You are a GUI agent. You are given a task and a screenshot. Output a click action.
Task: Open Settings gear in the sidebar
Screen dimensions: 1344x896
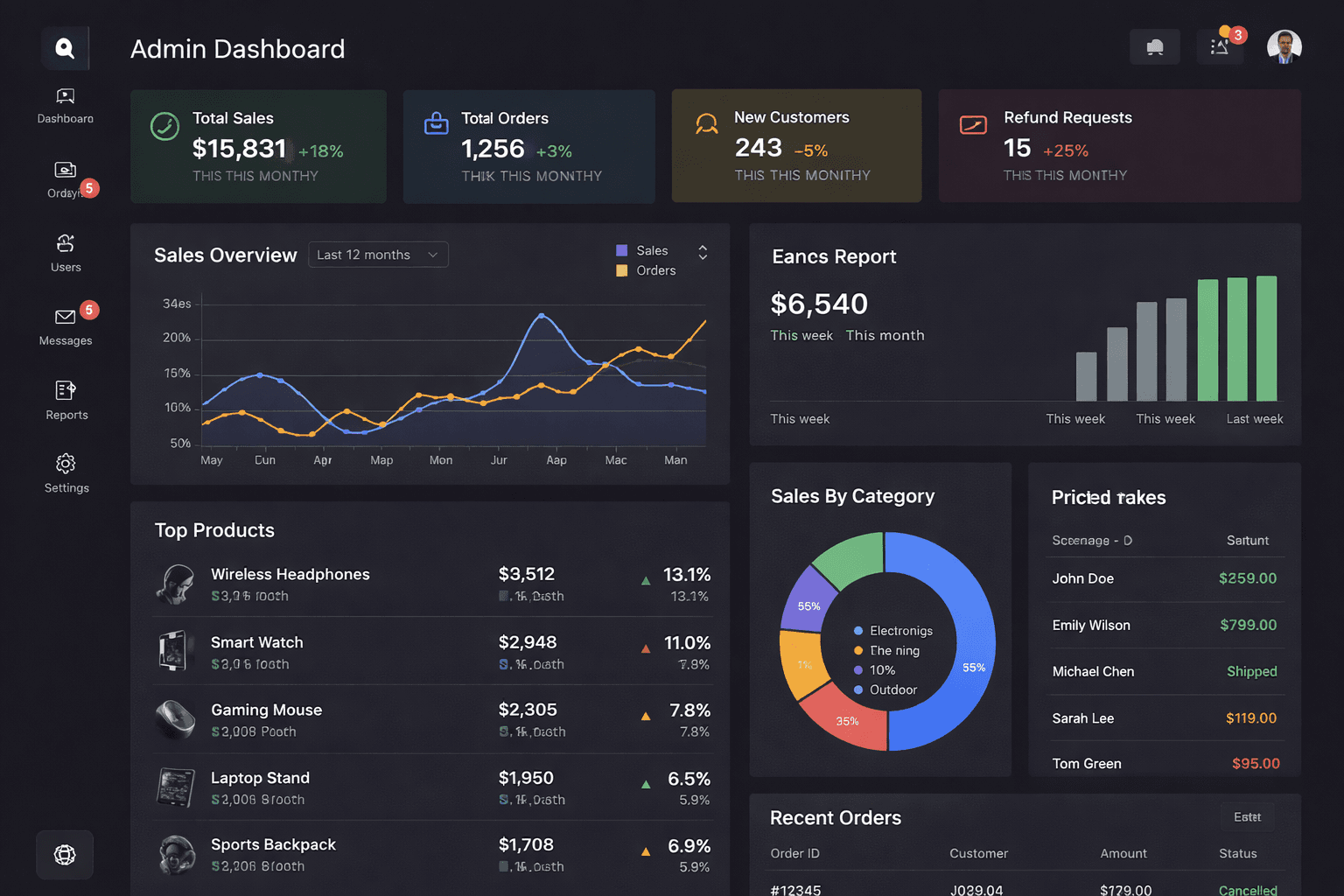pos(66,464)
